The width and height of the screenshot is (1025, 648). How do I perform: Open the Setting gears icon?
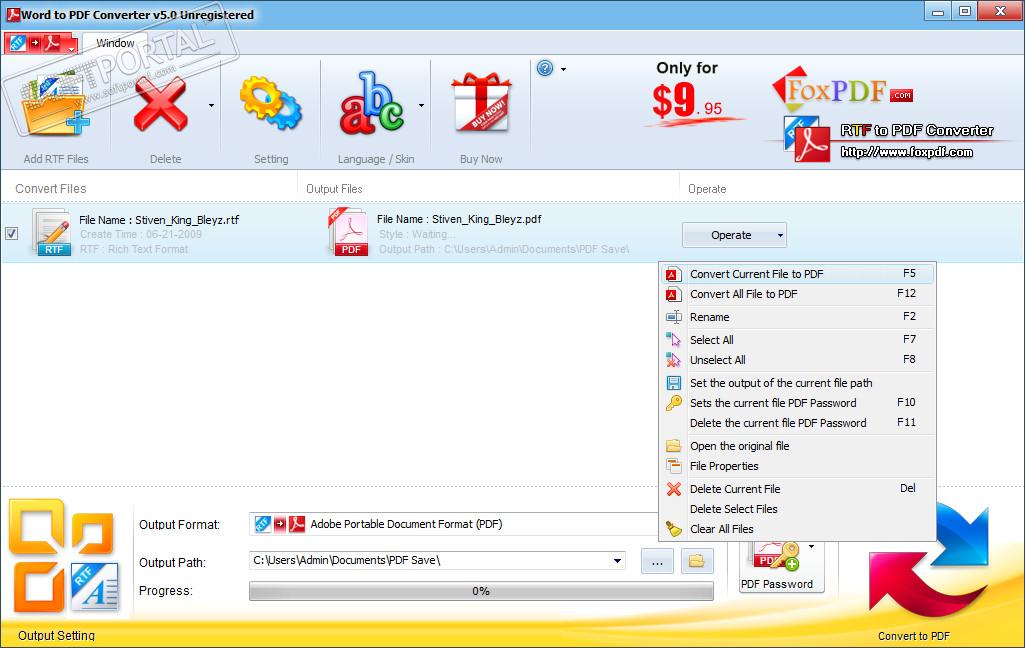point(271,103)
